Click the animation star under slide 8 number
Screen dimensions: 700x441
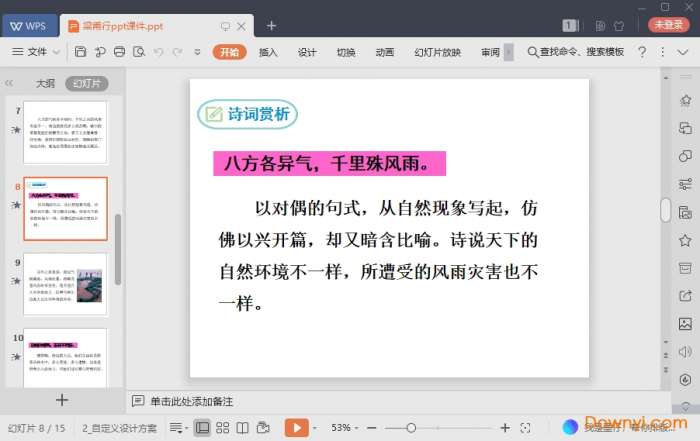coord(17,205)
